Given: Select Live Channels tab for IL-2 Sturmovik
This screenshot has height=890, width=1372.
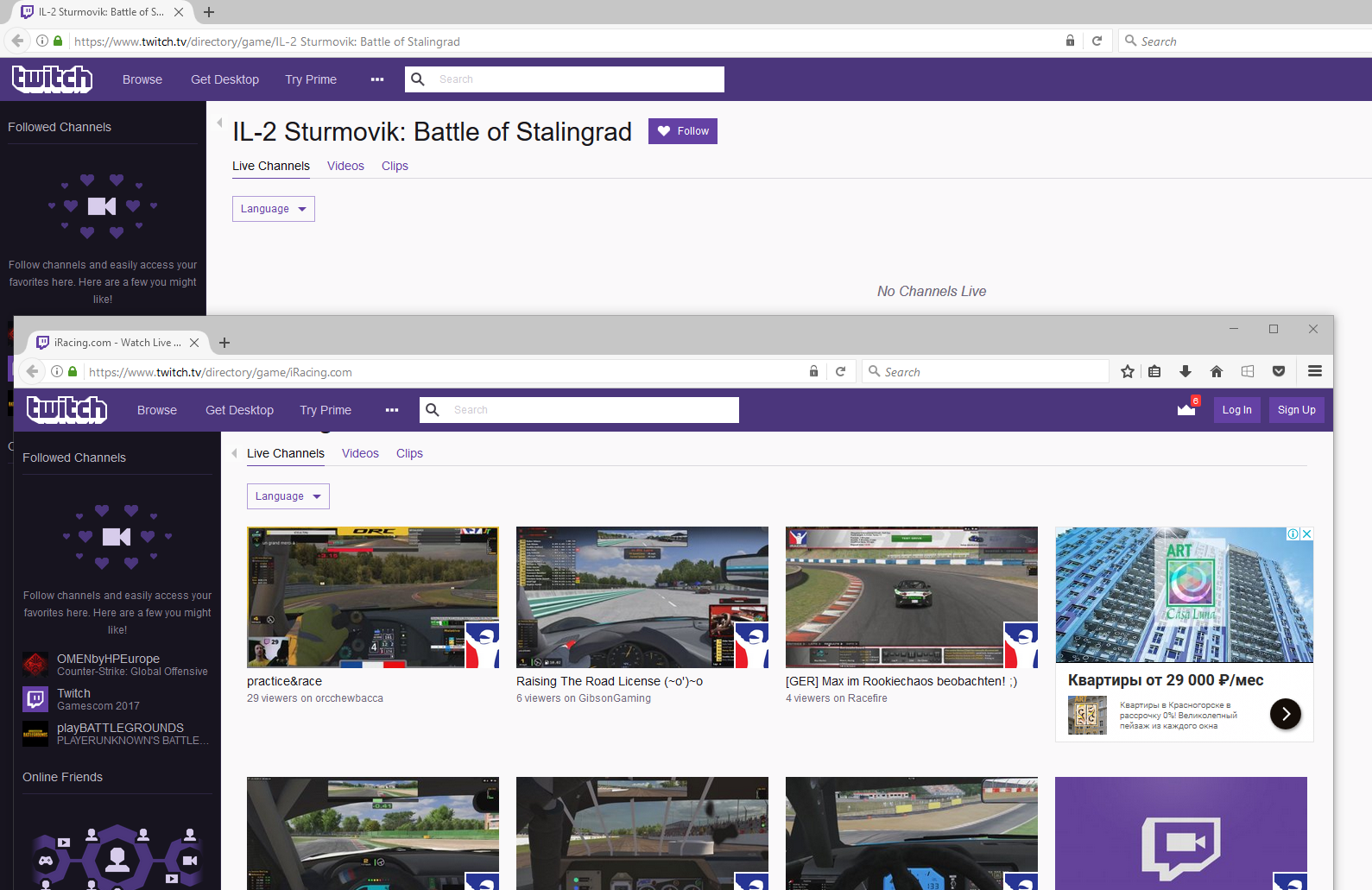Looking at the screenshot, I should (271, 166).
